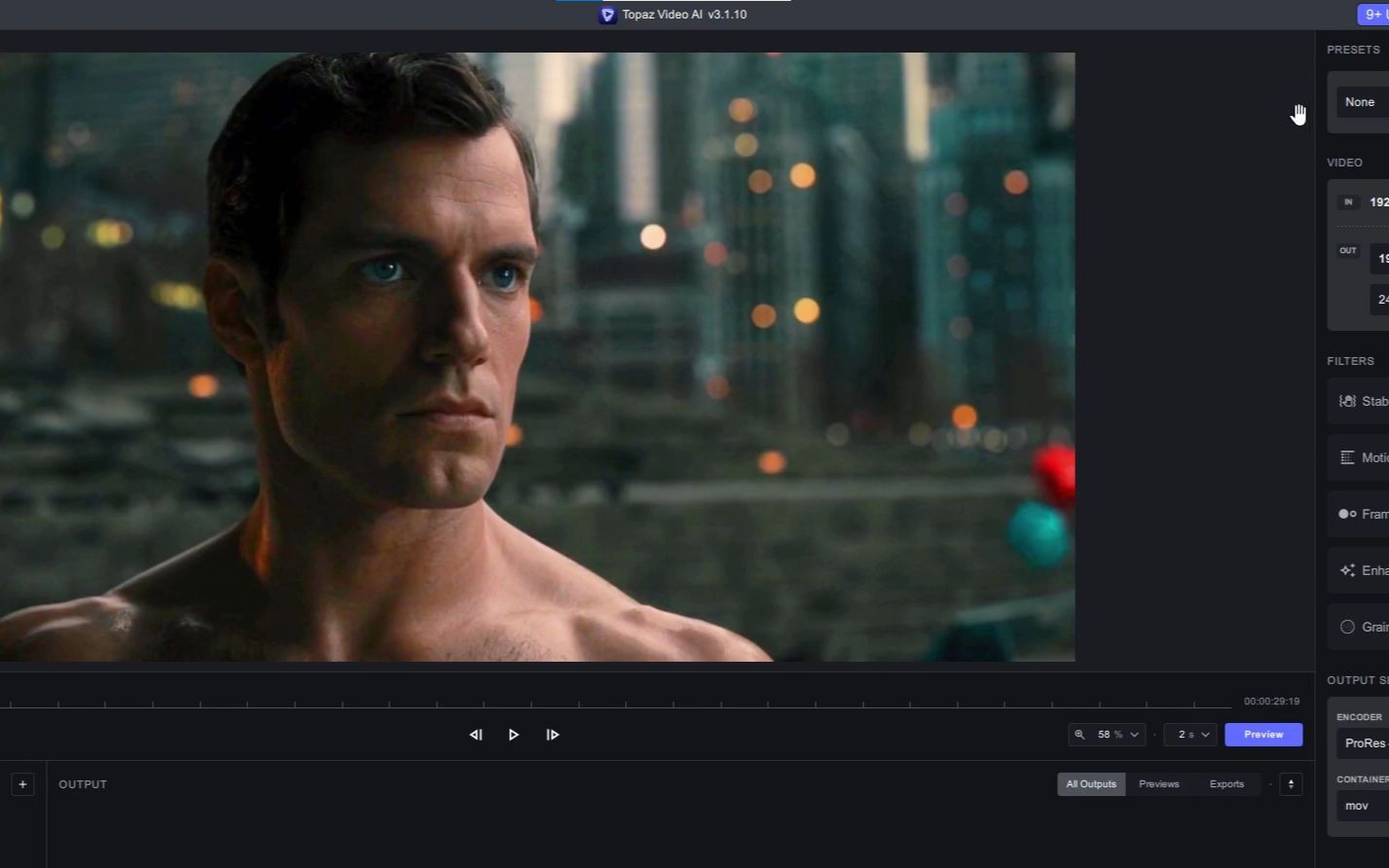Click the OUT resolution label
Screen dimensions: 1389x868
[1348, 251]
